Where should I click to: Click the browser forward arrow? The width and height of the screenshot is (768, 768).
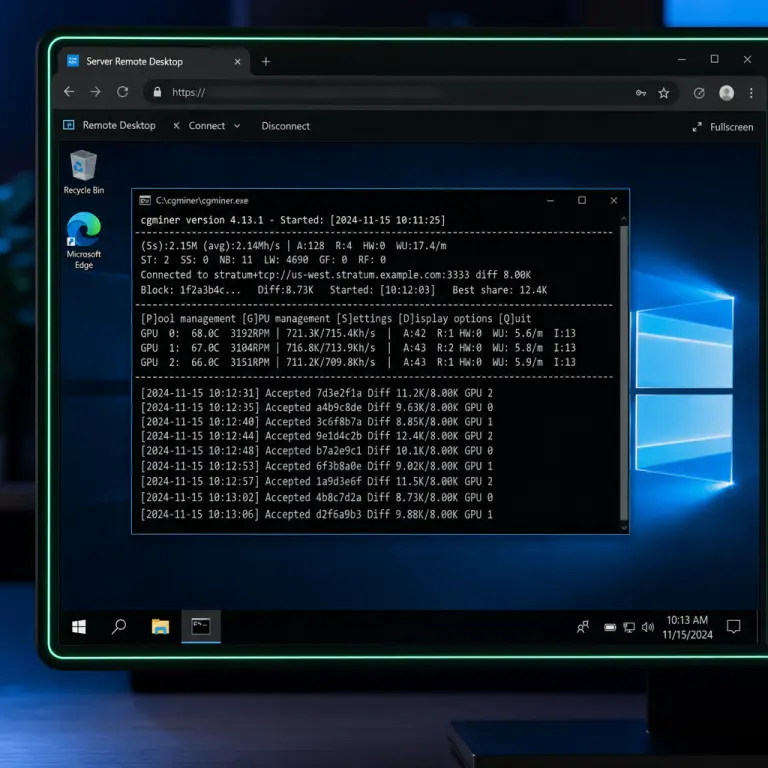pyautogui.click(x=96, y=92)
